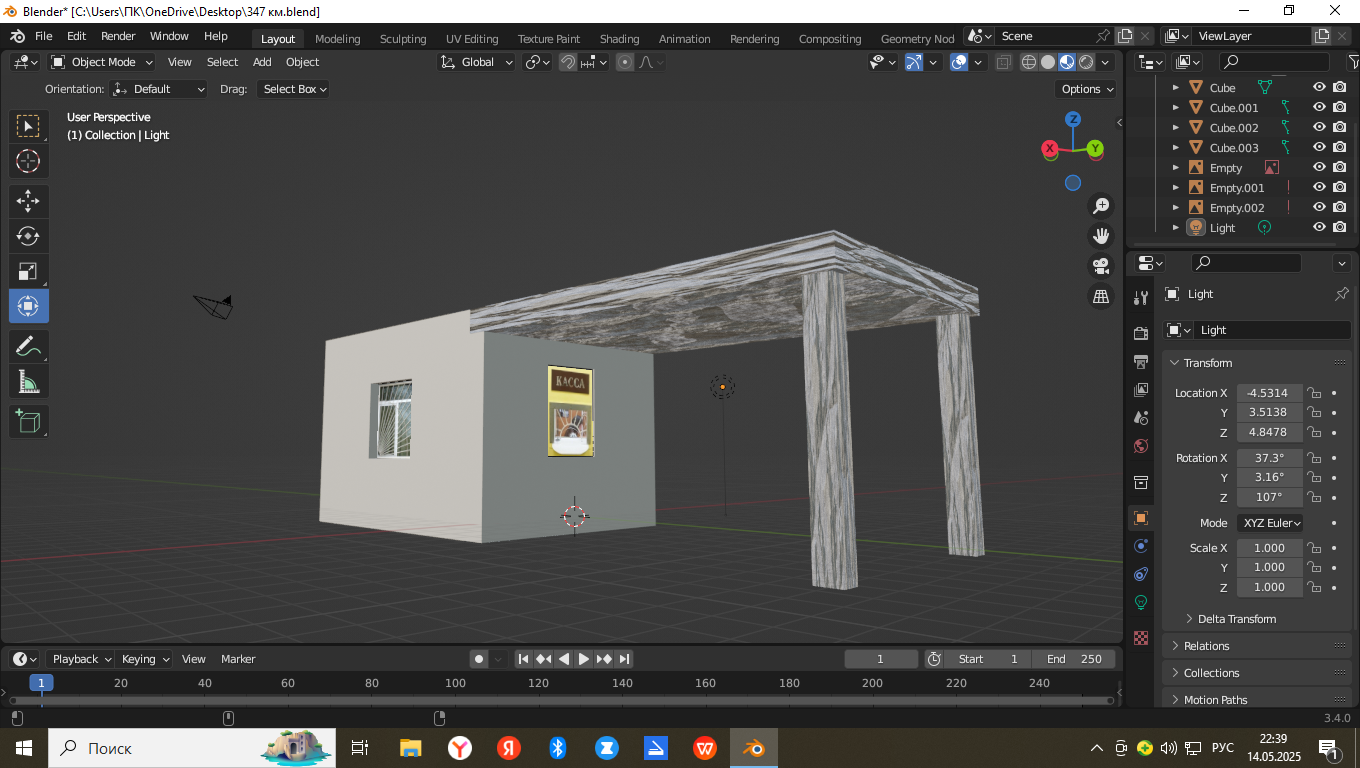Open the XYZ Euler rotation mode dropdown

click(x=1270, y=523)
